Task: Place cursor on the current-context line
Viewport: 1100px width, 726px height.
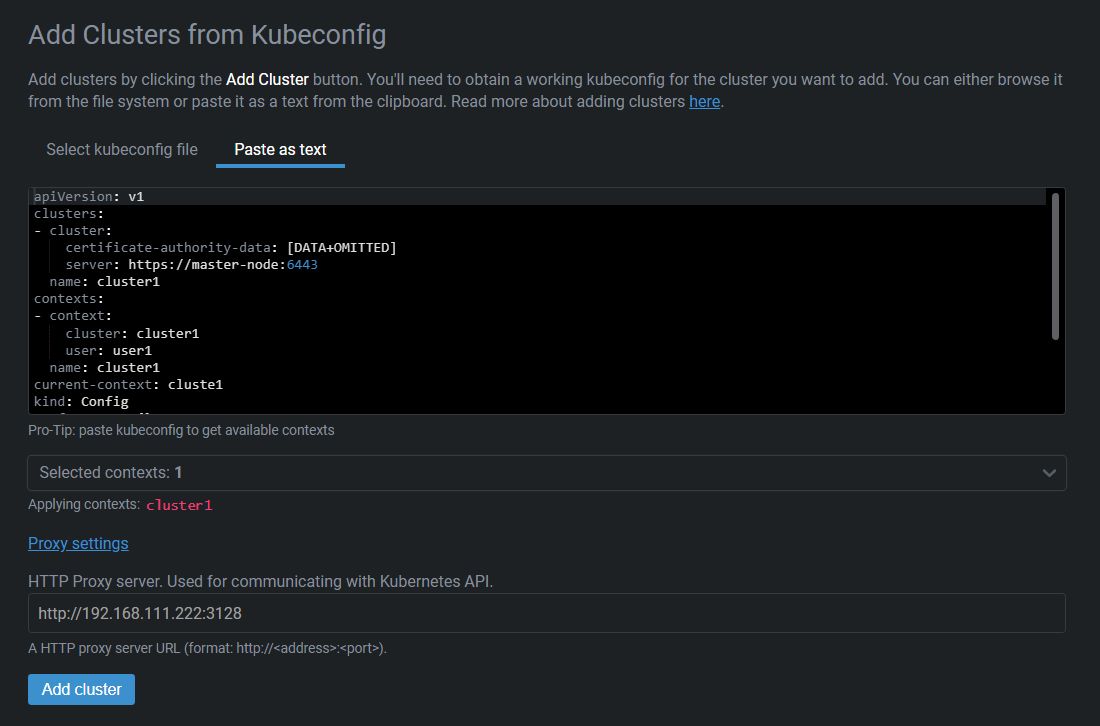Action: (128, 384)
